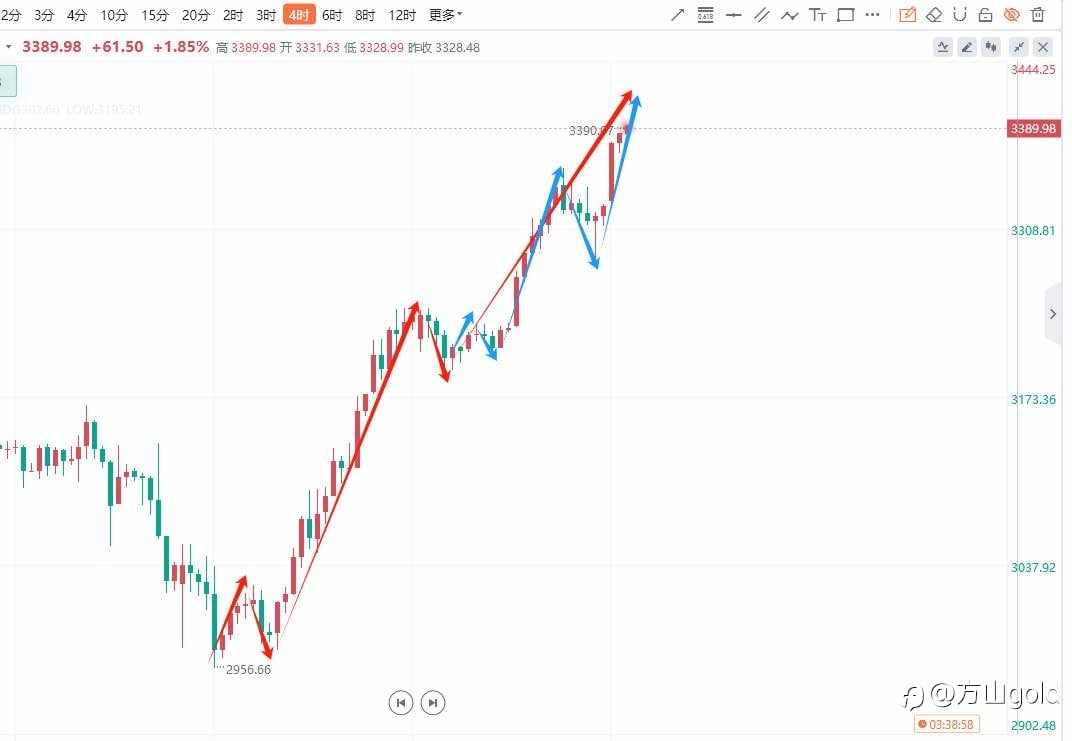
Task: Toggle hide drawings eye icon
Action: tap(1012, 14)
